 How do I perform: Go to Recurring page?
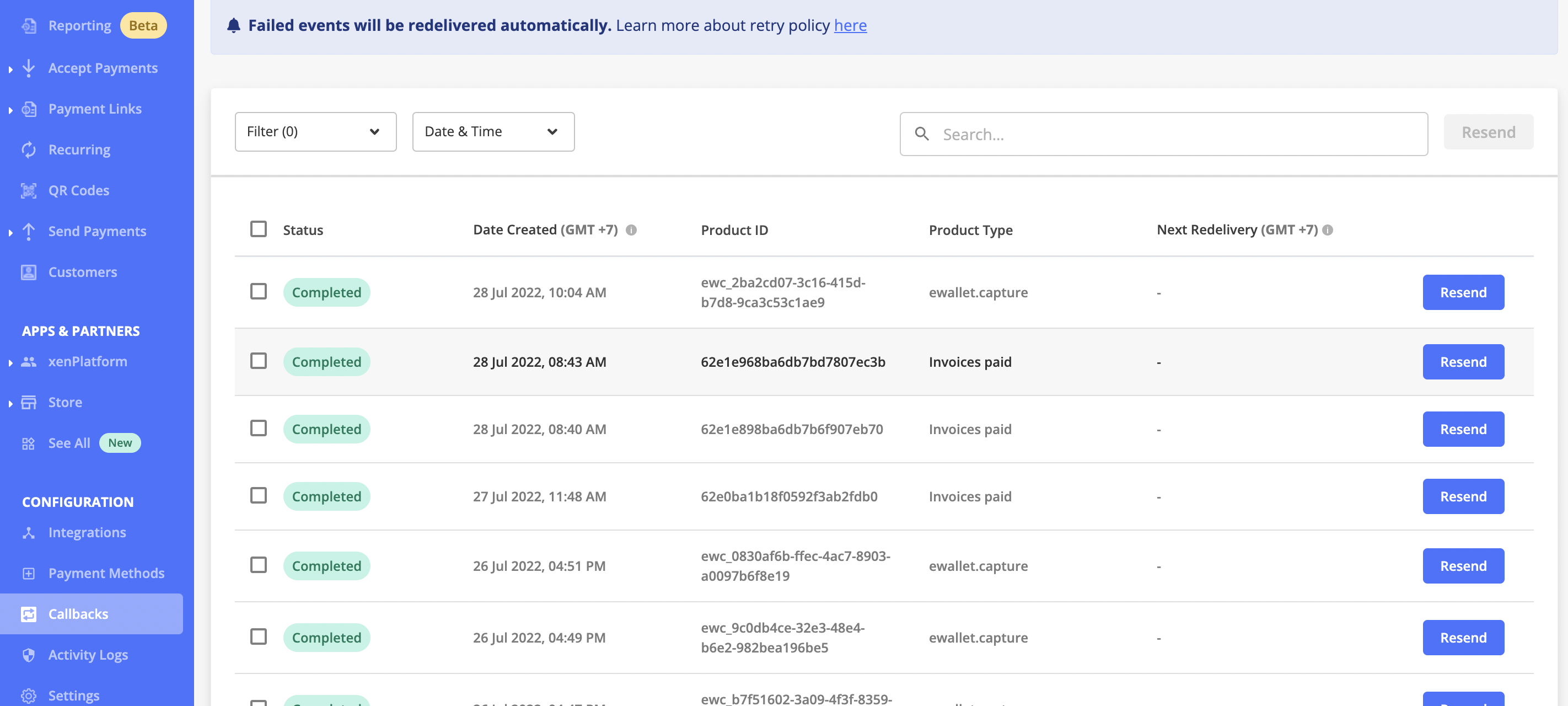[x=79, y=150]
